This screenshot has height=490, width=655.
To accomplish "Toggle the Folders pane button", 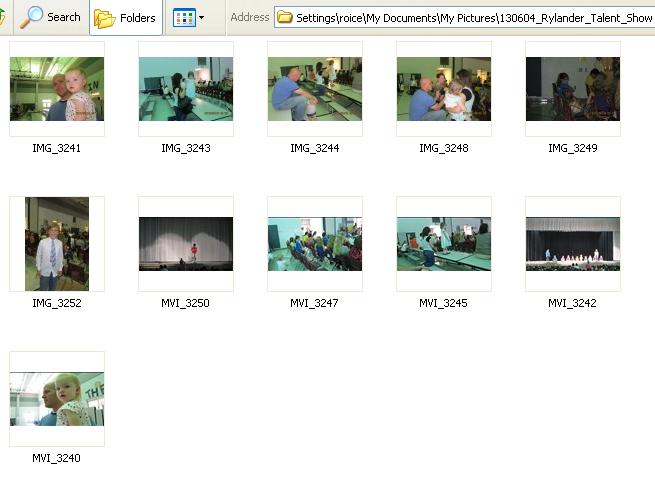I will point(126,18).
